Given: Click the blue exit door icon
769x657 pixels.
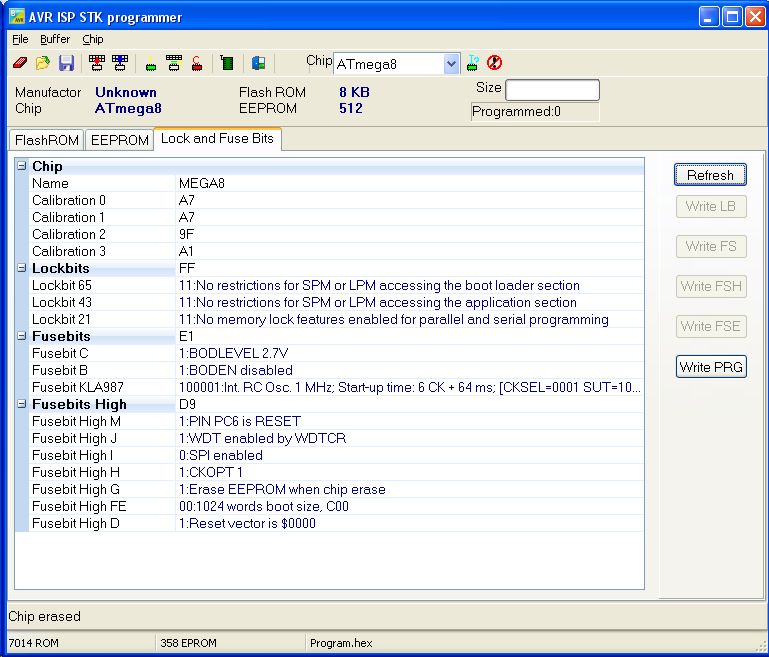Looking at the screenshot, I should click(258, 63).
